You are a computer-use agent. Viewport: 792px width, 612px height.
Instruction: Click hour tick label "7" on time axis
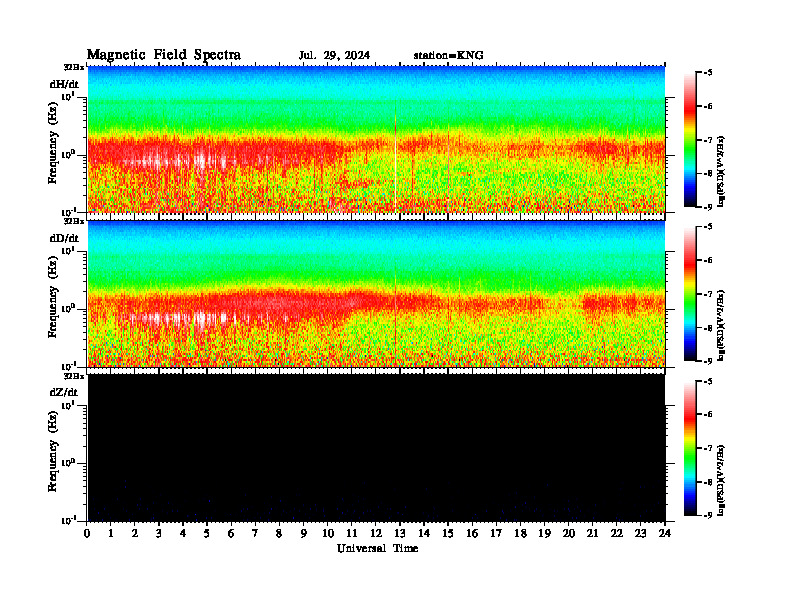click(255, 533)
